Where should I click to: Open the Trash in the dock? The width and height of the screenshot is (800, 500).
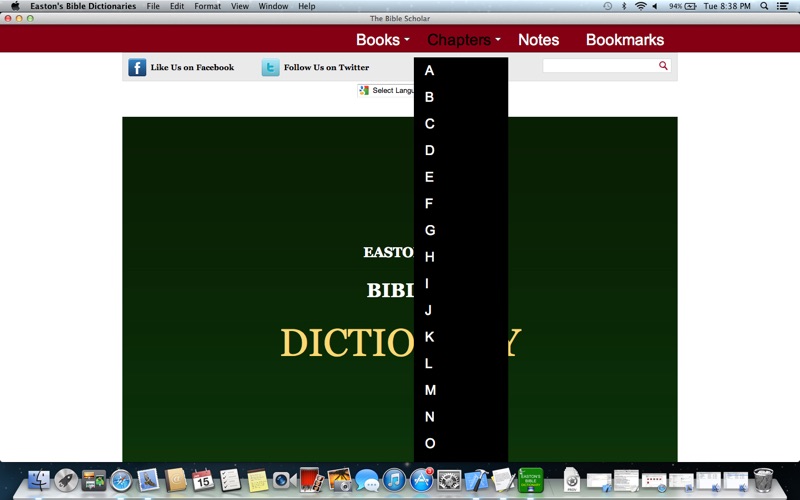tap(763, 481)
